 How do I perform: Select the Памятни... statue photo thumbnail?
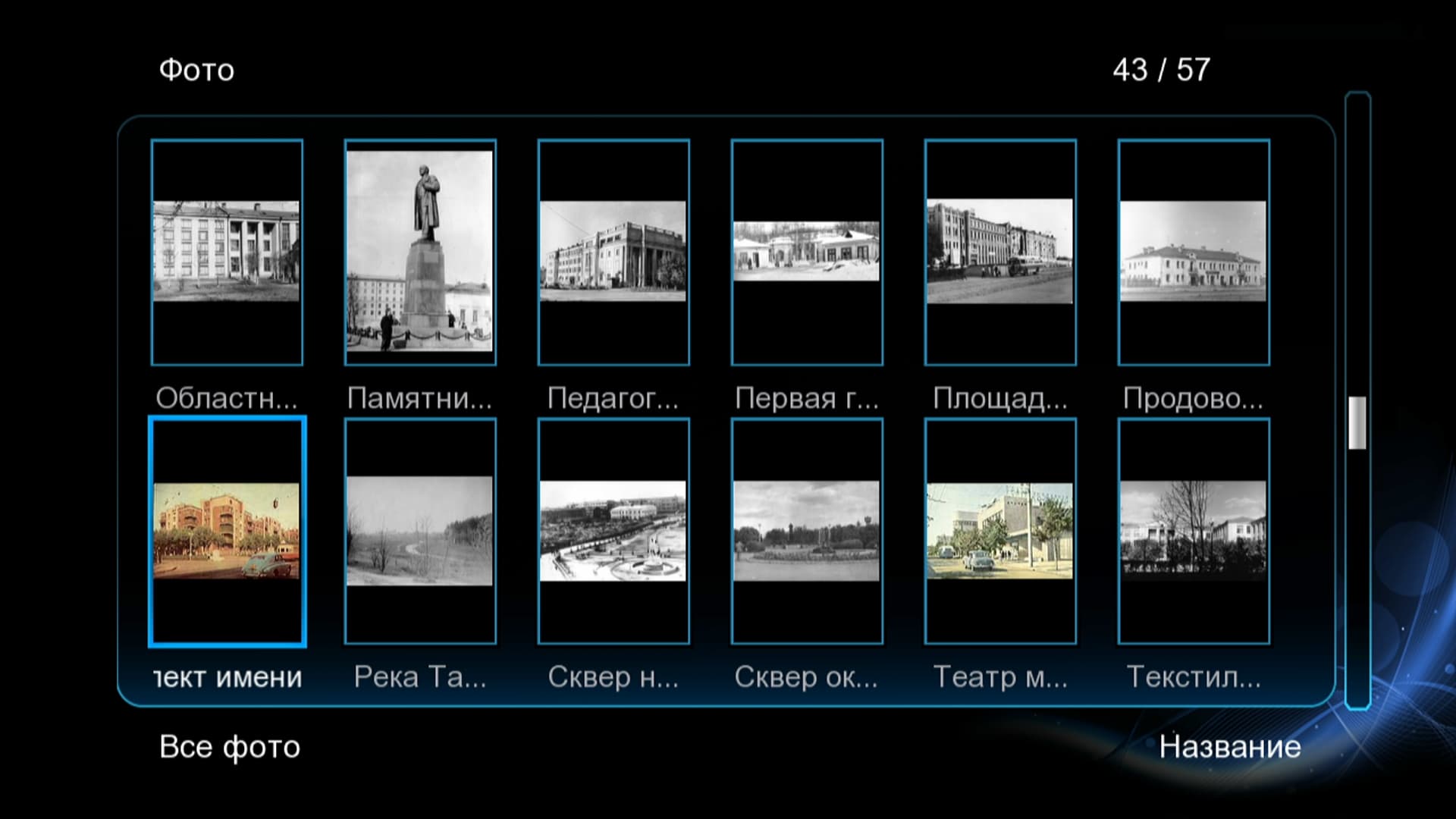[x=420, y=252]
